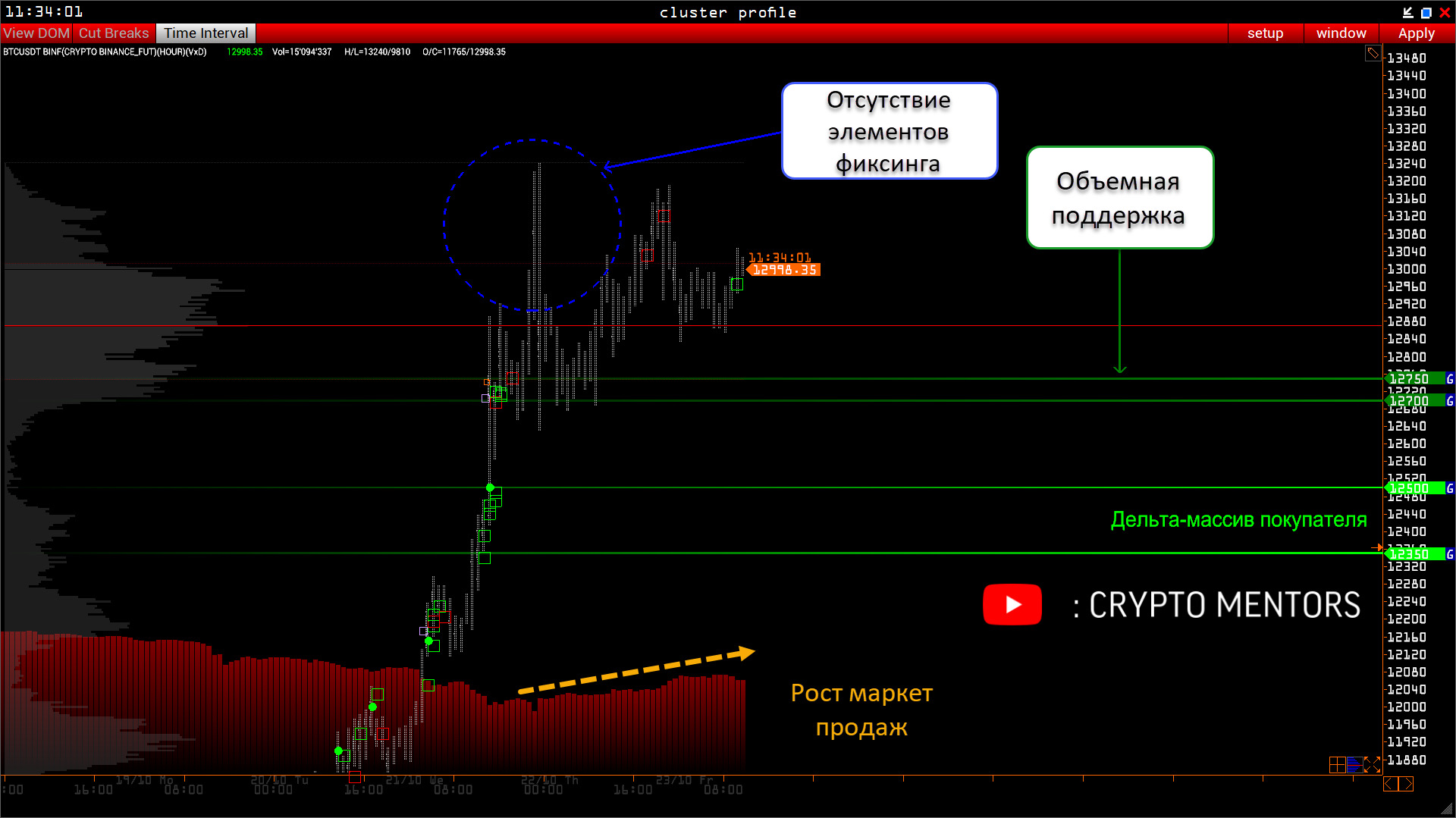The image size is (1456, 818).
Task: Open the View DOM menu
Action: (x=36, y=33)
